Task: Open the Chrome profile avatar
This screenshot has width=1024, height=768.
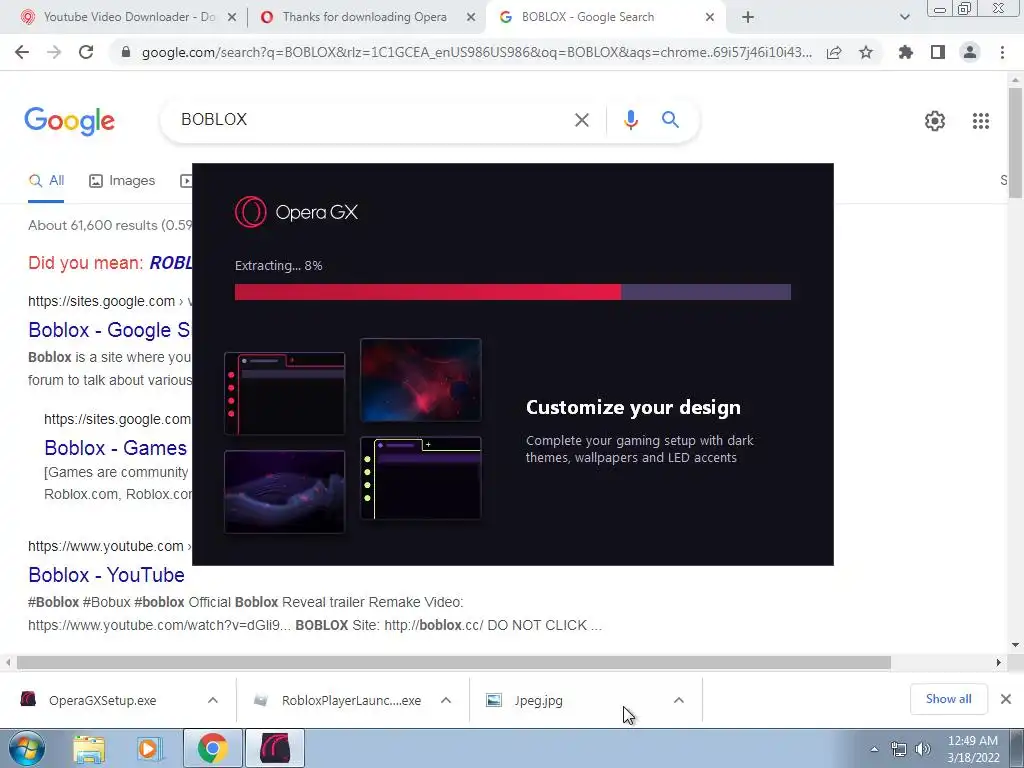Action: click(x=970, y=52)
